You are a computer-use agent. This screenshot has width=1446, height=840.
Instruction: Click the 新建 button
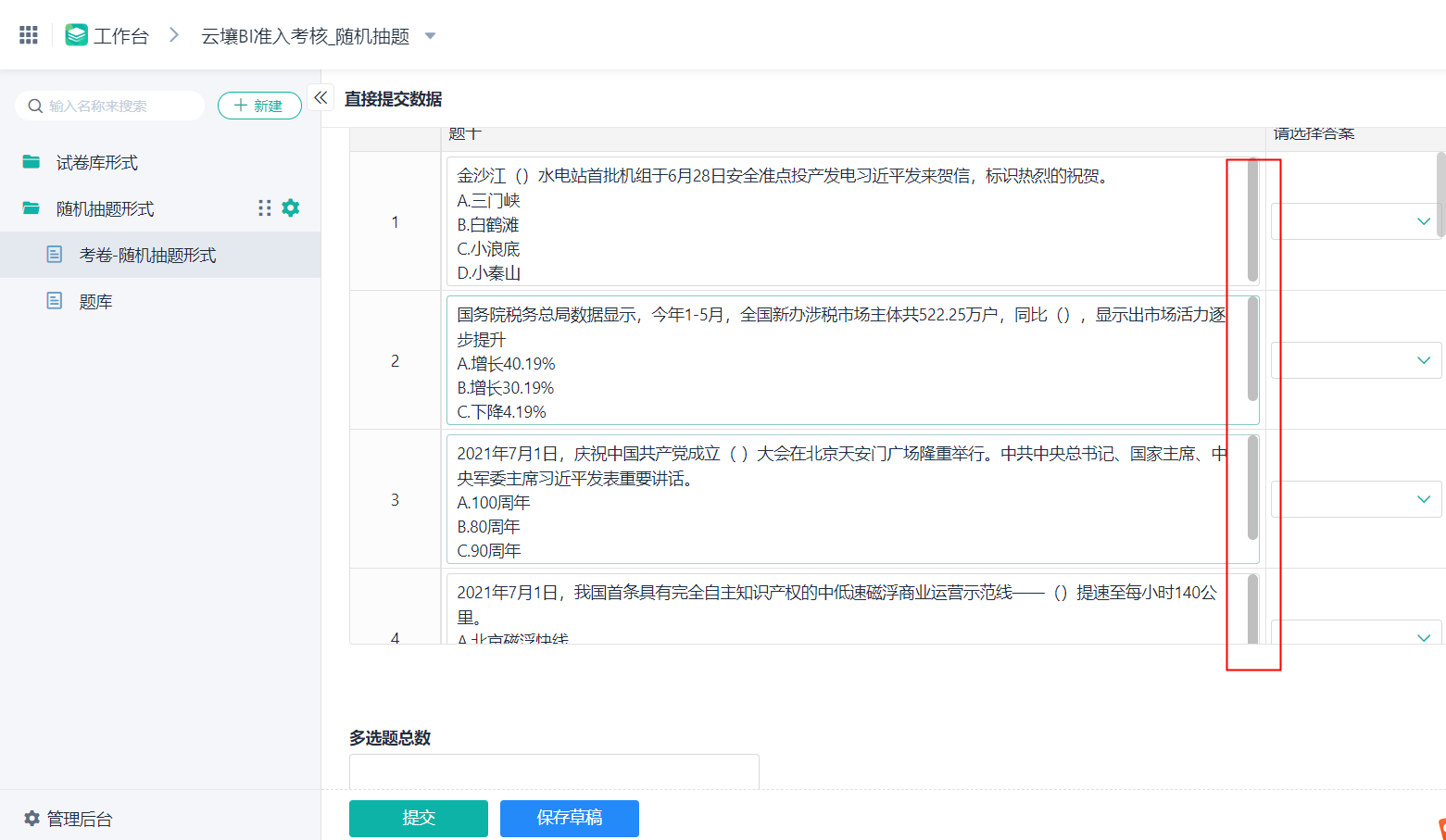coord(259,106)
